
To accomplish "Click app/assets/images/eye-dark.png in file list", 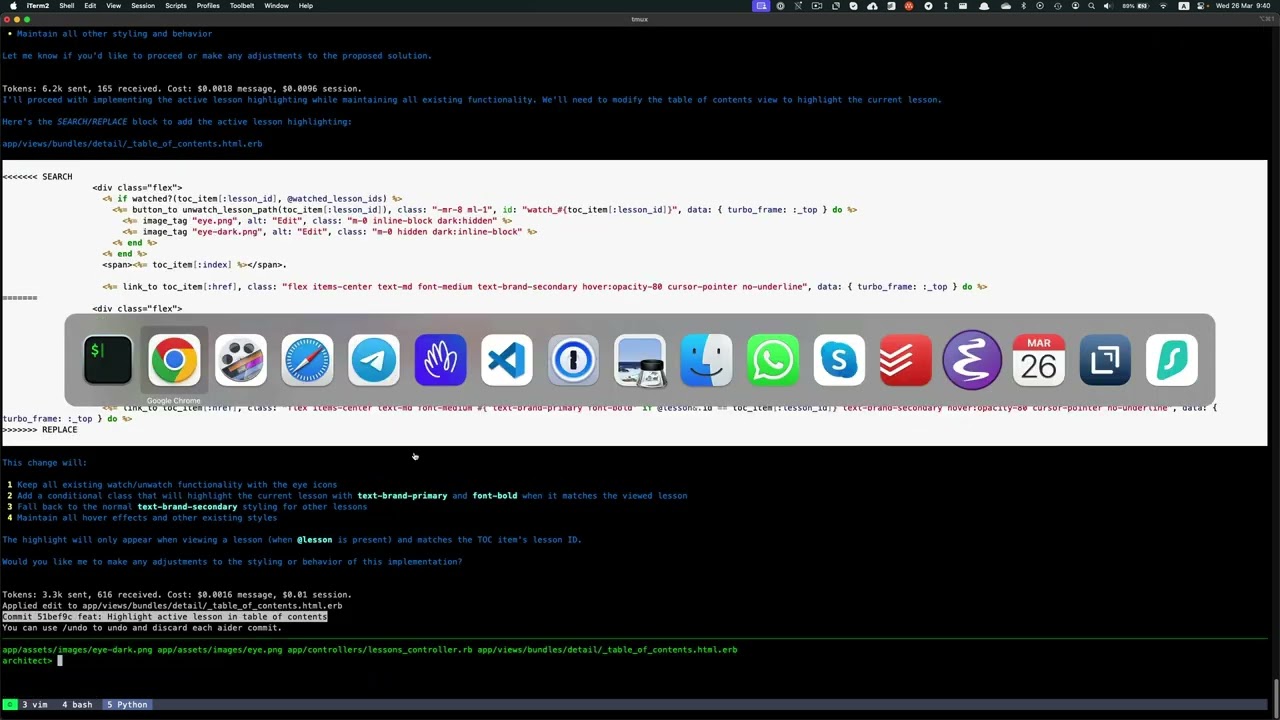I will [77, 650].
